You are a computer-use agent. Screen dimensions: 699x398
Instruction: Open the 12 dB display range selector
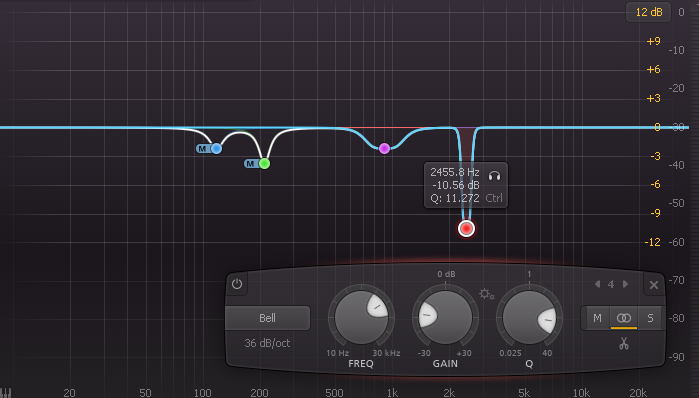click(649, 12)
